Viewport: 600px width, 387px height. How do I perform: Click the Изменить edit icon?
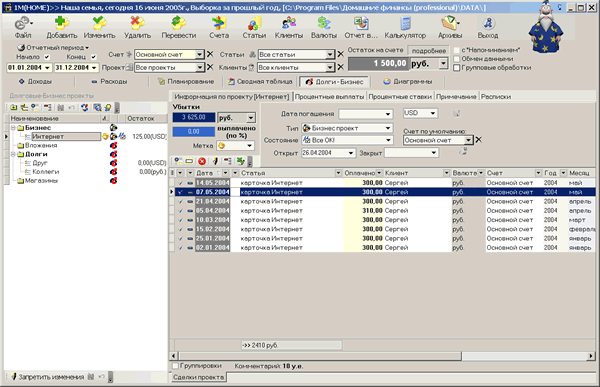click(99, 23)
